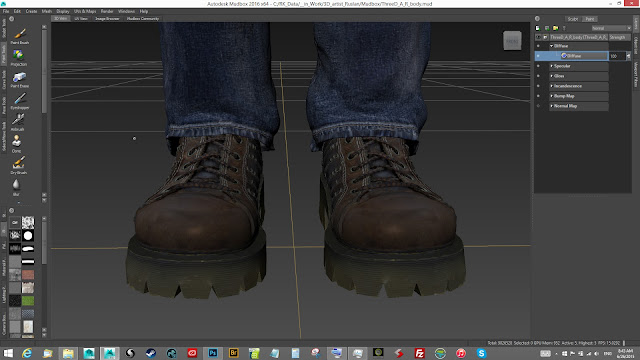Open the Object List side tab
Image resolution: width=640 pixels, height=360 pixels.
636,46
